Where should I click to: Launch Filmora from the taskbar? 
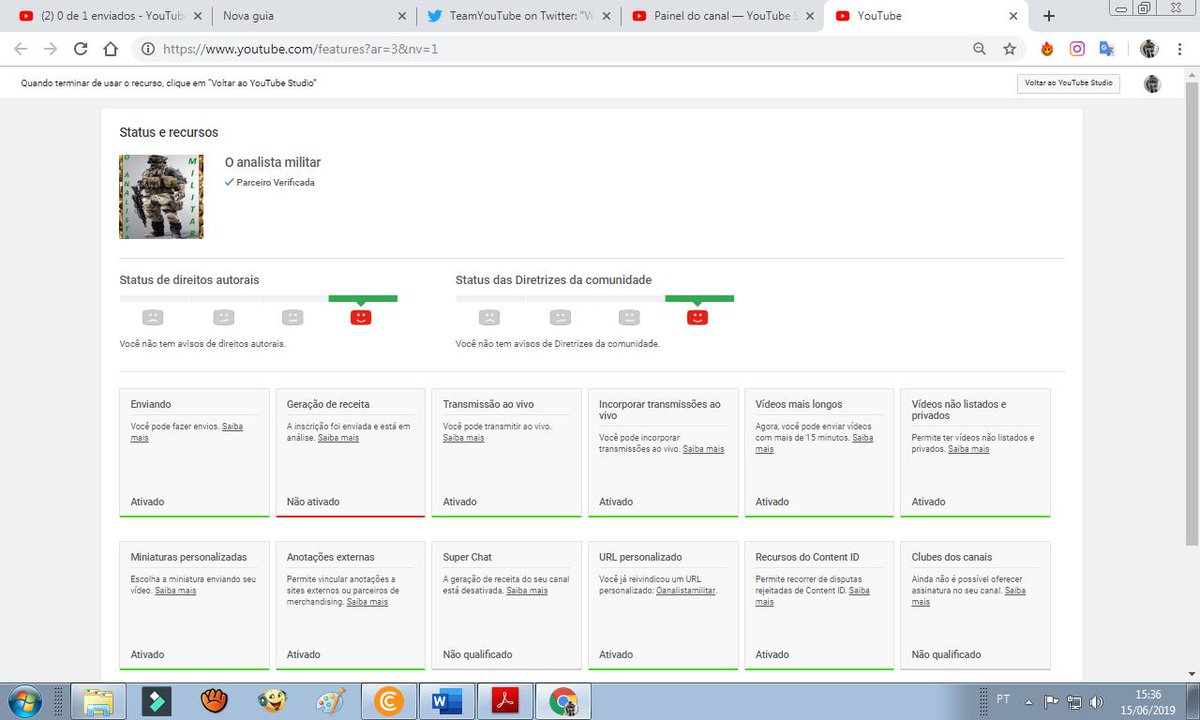tap(157, 701)
